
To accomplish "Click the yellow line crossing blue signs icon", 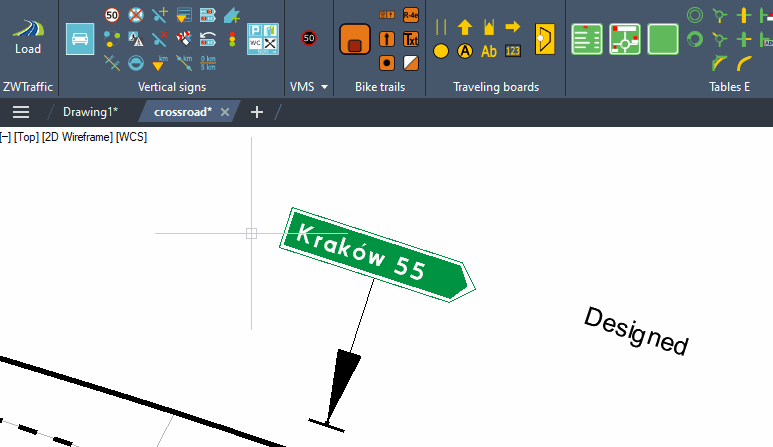I will (x=112, y=63).
